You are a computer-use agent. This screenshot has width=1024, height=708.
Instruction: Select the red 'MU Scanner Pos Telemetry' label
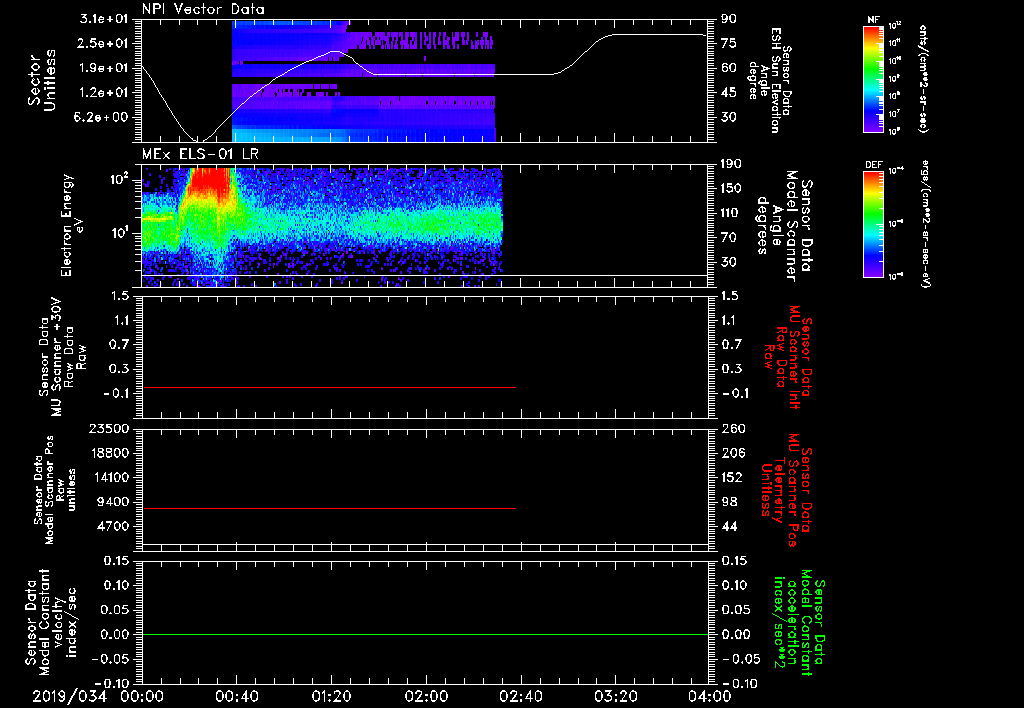(x=786, y=490)
